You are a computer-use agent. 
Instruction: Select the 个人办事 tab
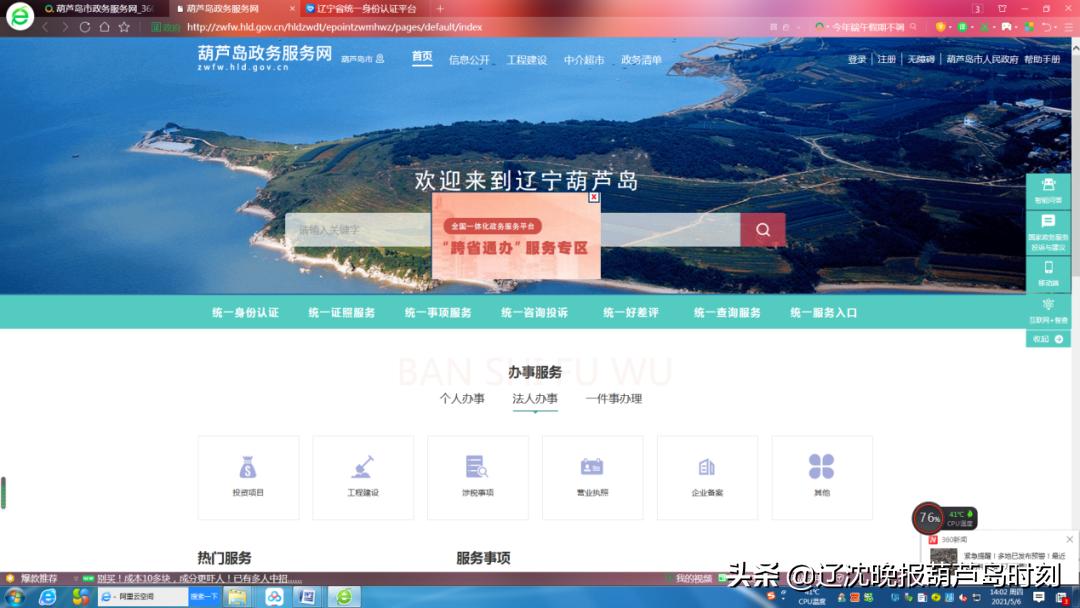[462, 399]
